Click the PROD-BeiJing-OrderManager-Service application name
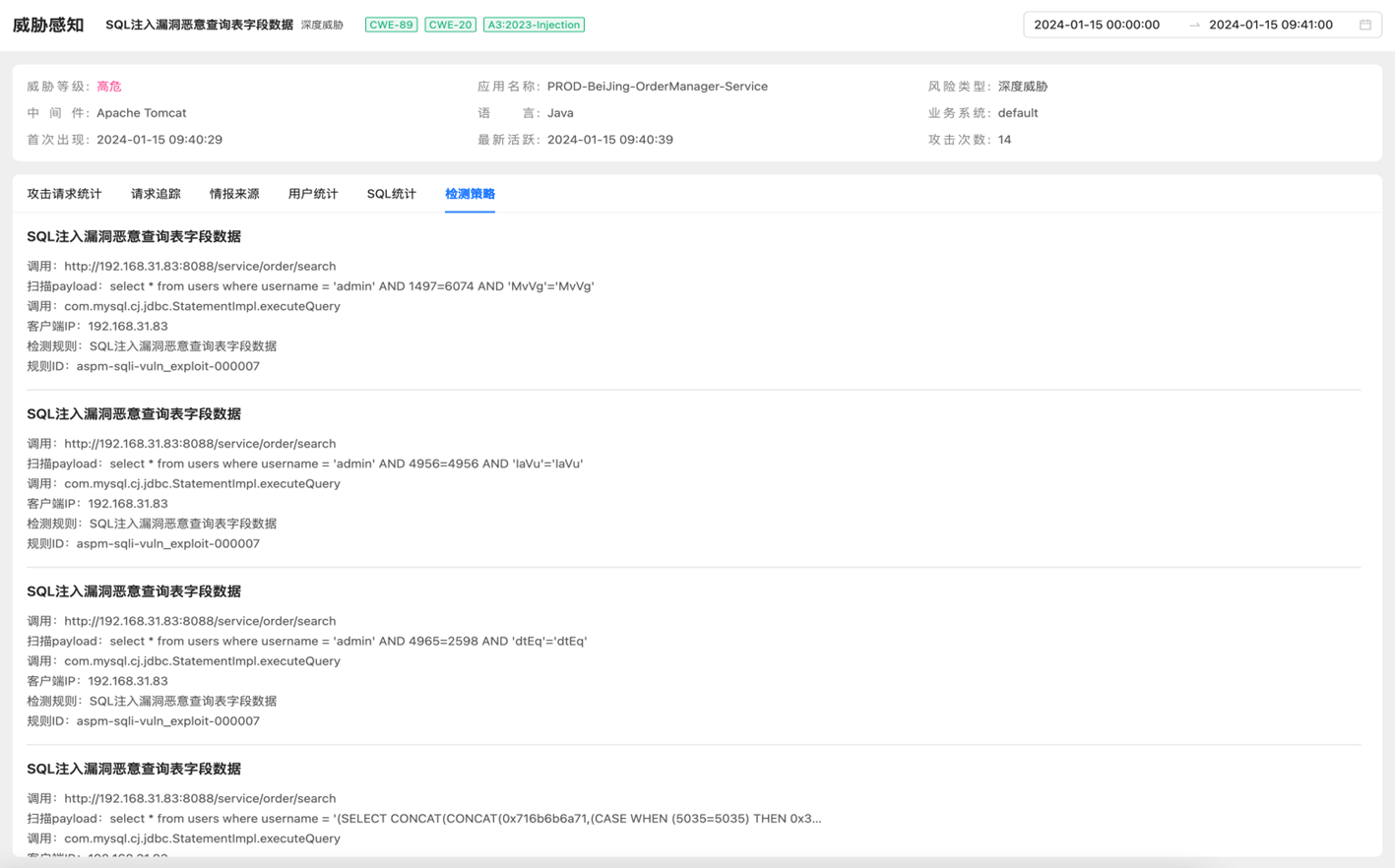The image size is (1395, 868). [x=657, y=87]
